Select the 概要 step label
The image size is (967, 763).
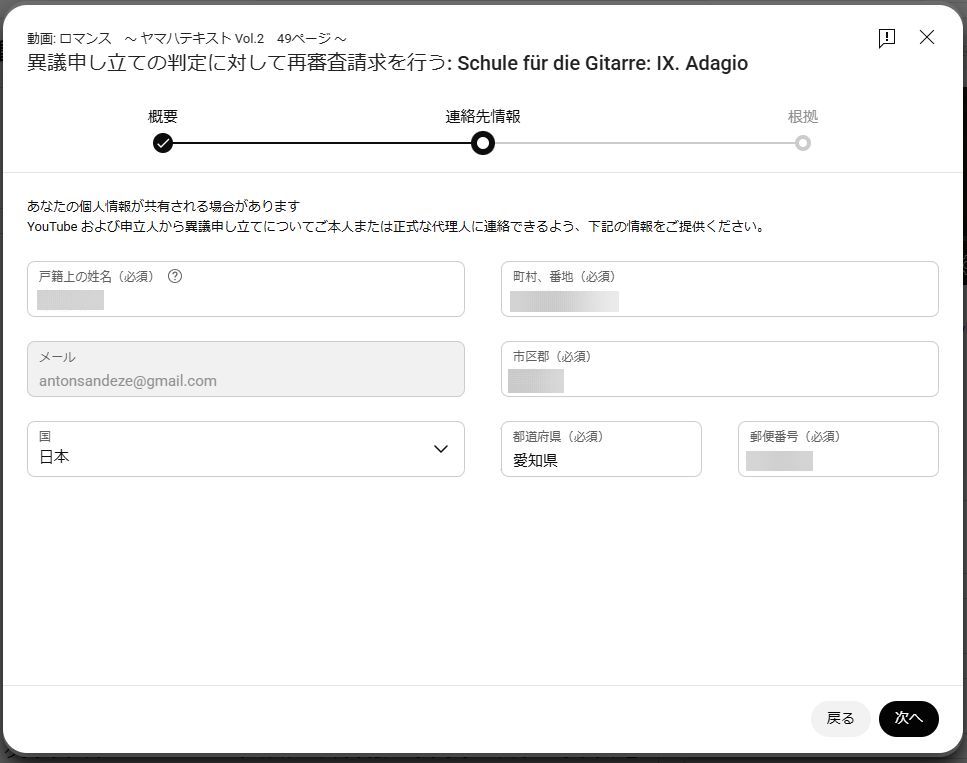163,117
